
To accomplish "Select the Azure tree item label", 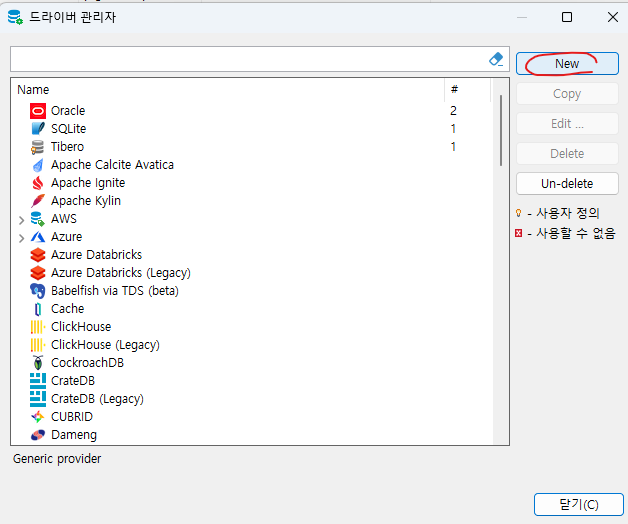I will click(x=66, y=237).
